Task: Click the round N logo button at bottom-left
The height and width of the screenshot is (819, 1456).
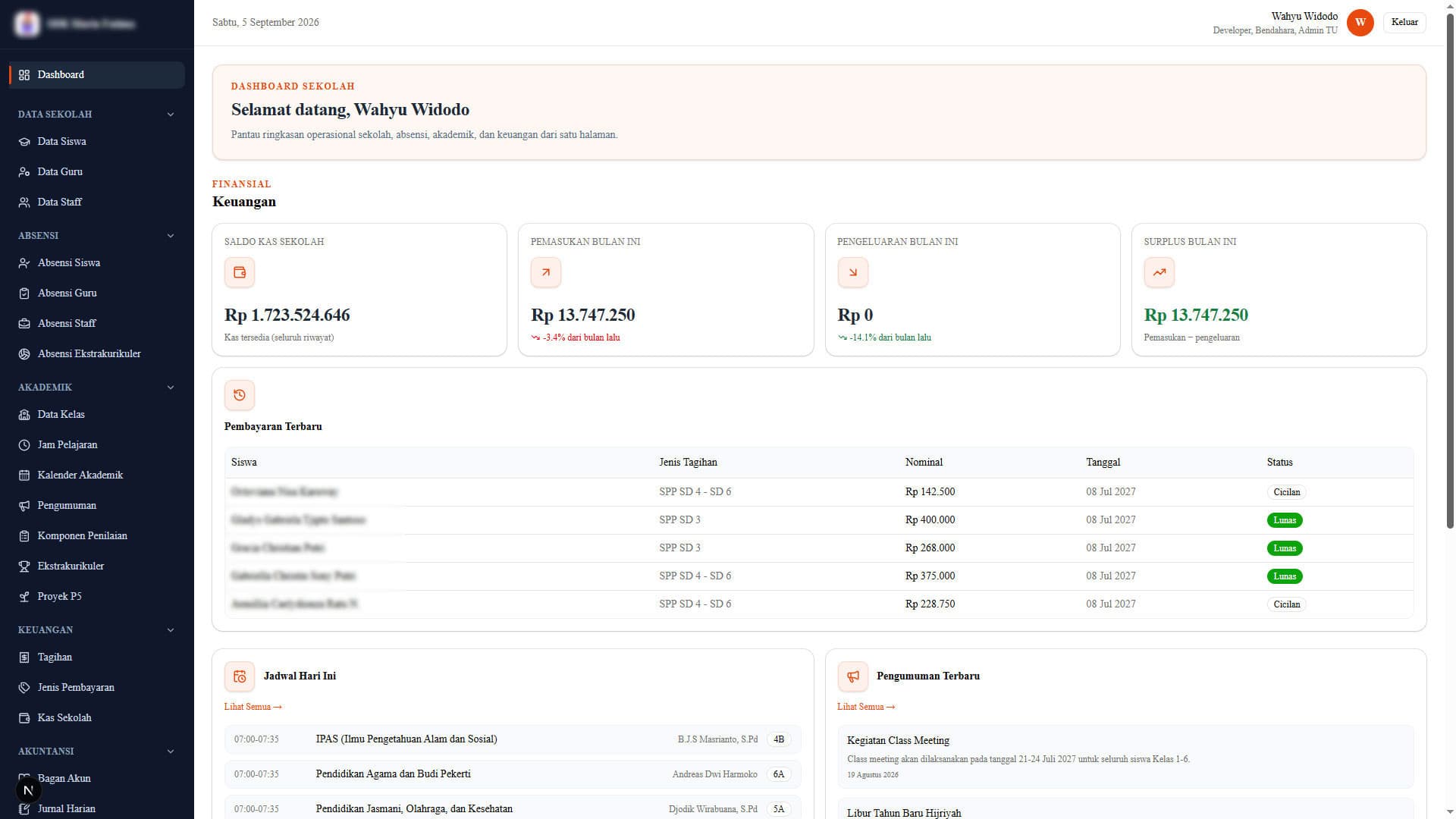Action: [x=28, y=790]
